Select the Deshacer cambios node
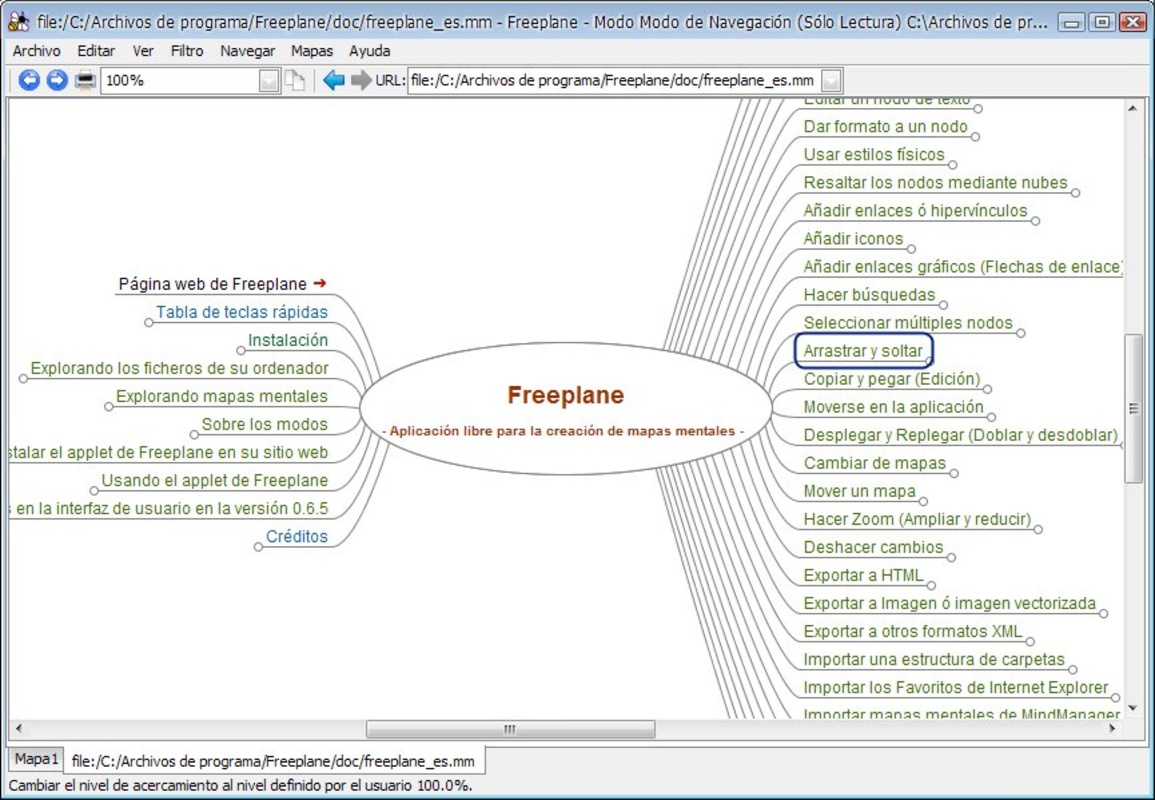1155x800 pixels. (873, 547)
